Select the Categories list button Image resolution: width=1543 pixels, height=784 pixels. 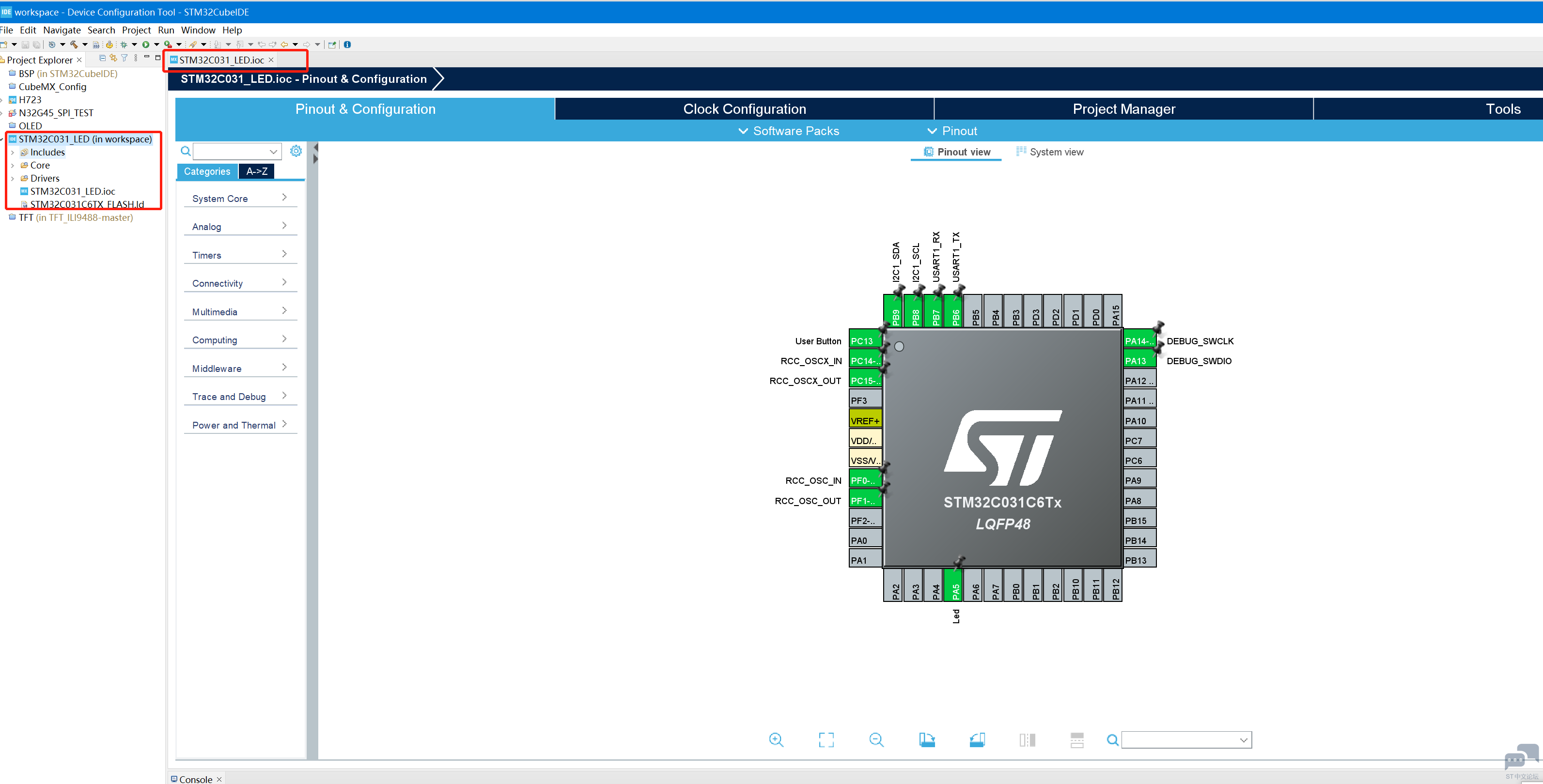[x=207, y=171]
